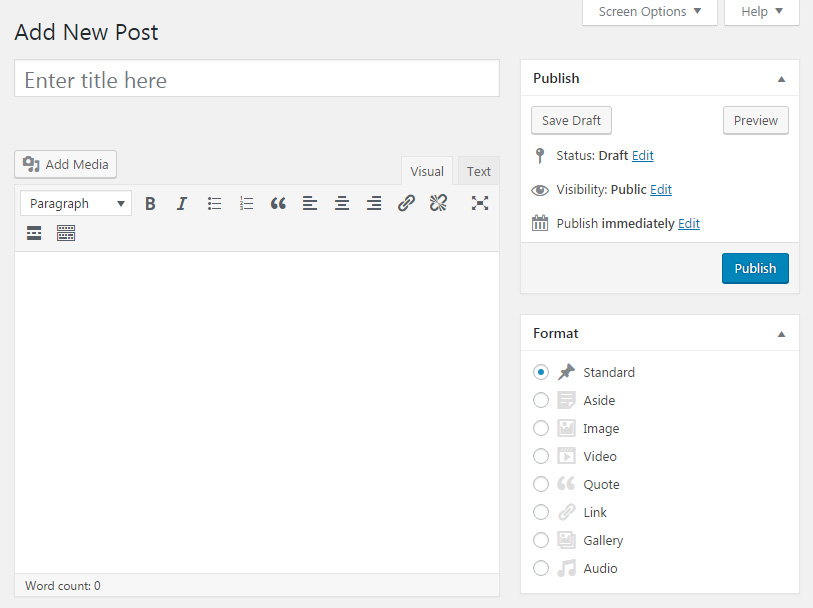Open the Paragraph style dropdown

pos(75,203)
